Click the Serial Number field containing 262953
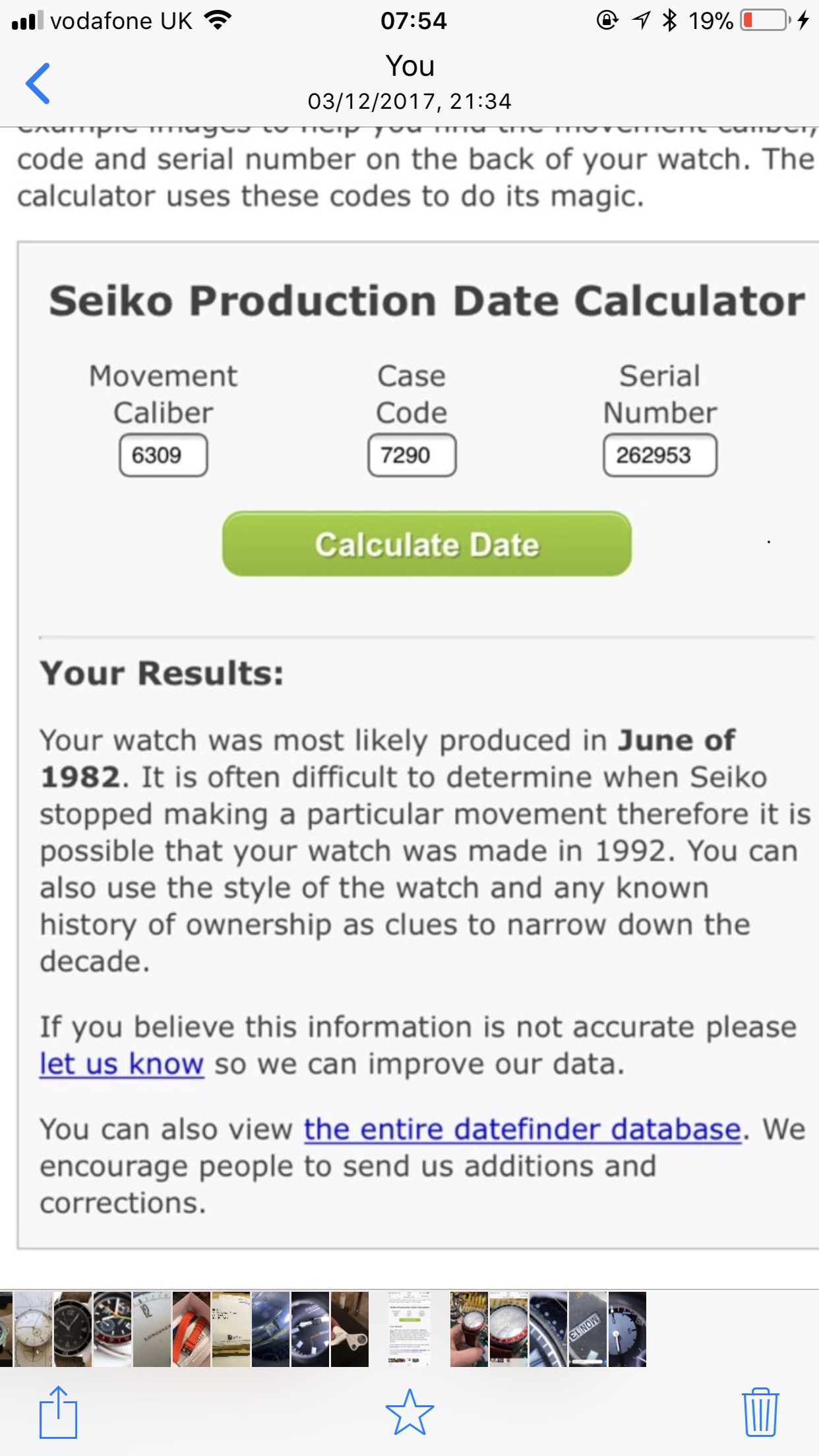 pos(659,455)
